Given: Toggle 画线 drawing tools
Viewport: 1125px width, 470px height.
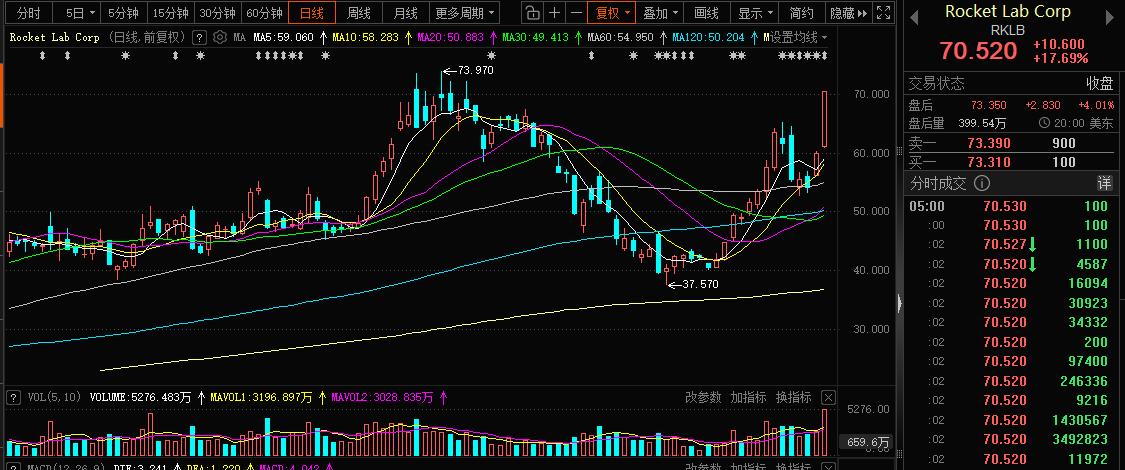Looking at the screenshot, I should [x=706, y=13].
